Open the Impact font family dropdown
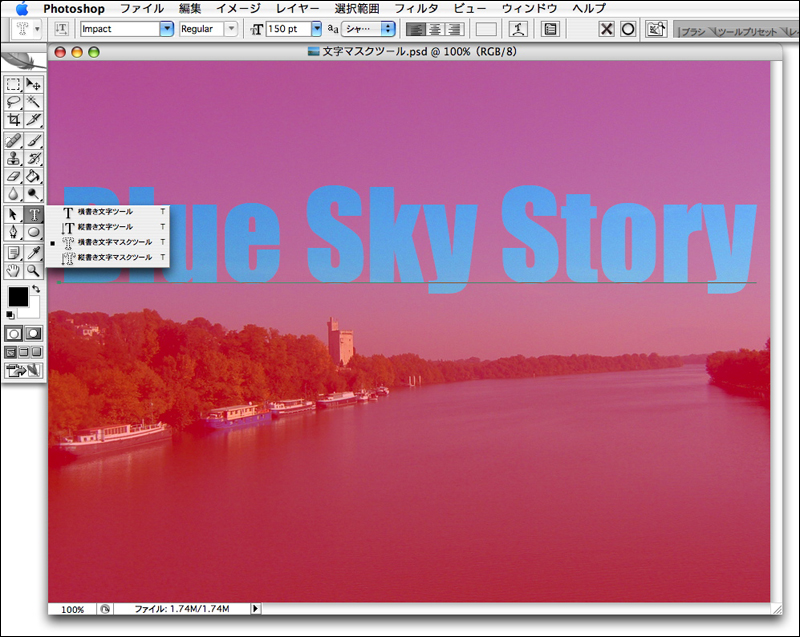The height and width of the screenshot is (637, 800). (x=167, y=29)
